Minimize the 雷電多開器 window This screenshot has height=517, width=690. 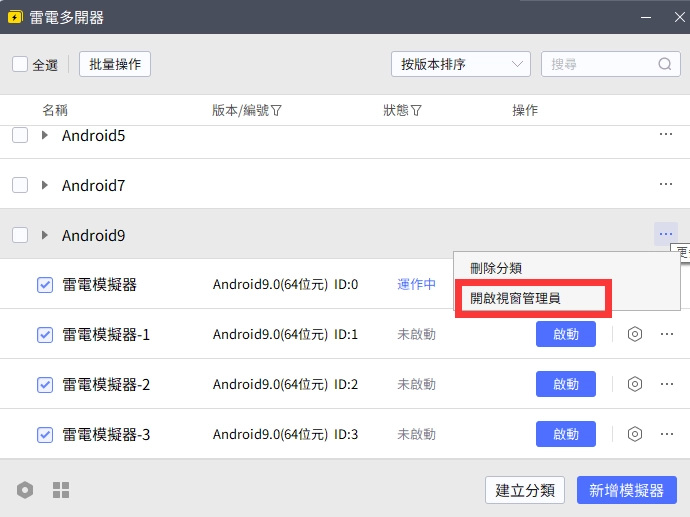pos(646,17)
